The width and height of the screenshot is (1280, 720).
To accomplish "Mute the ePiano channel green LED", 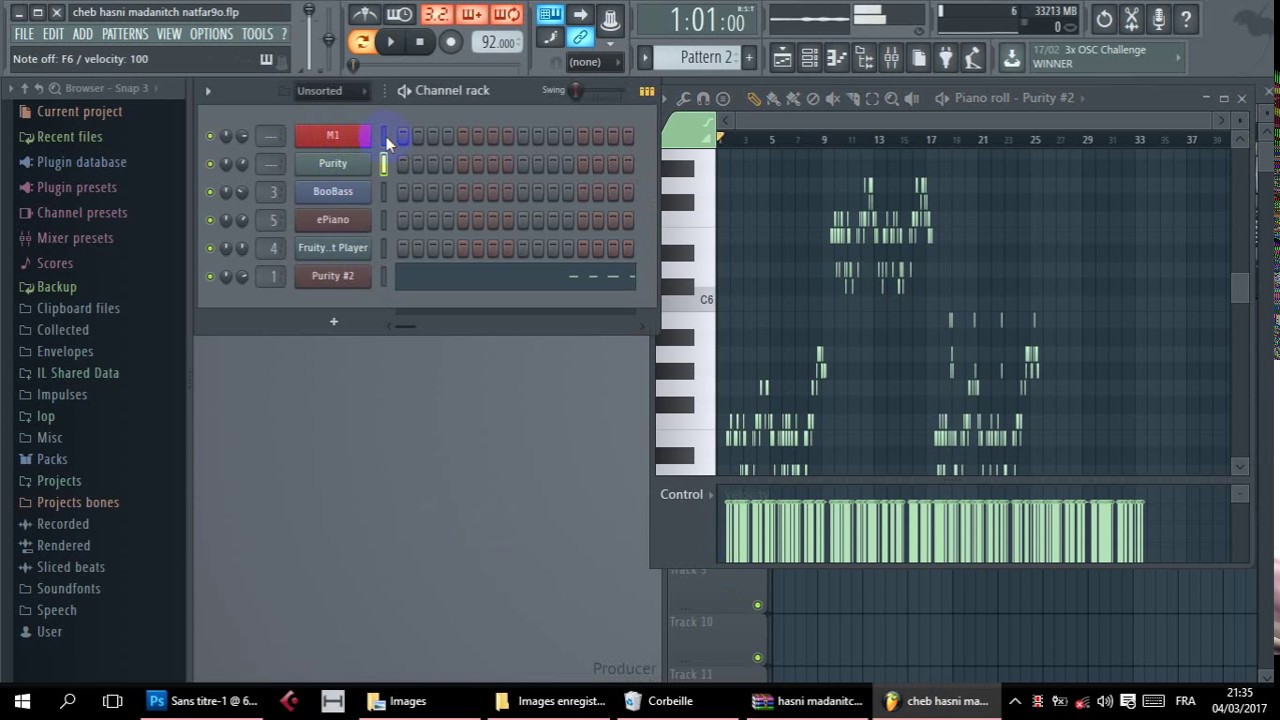I will pos(210,220).
